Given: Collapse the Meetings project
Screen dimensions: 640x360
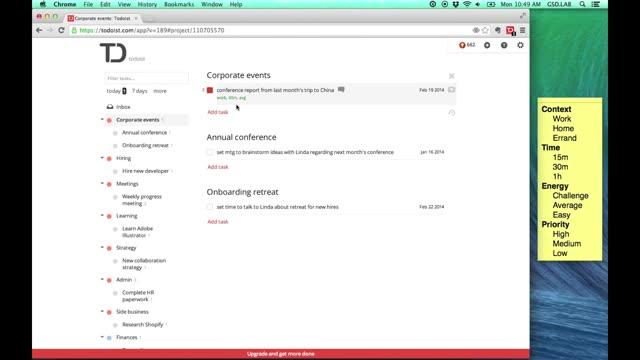Looking at the screenshot, I should (x=102, y=184).
